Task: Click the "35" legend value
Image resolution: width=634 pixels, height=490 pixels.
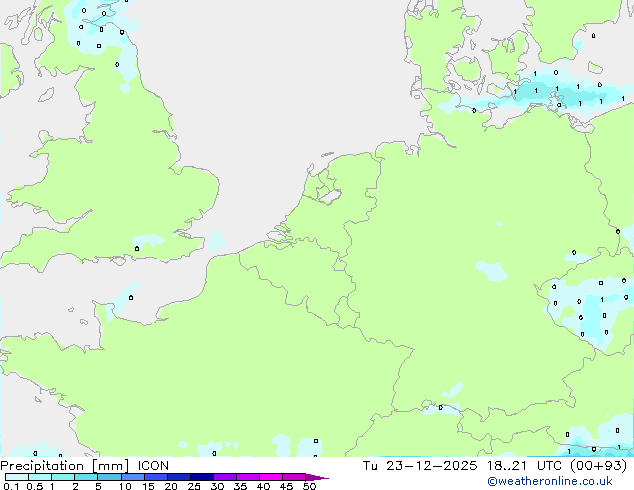Action: (x=240, y=486)
